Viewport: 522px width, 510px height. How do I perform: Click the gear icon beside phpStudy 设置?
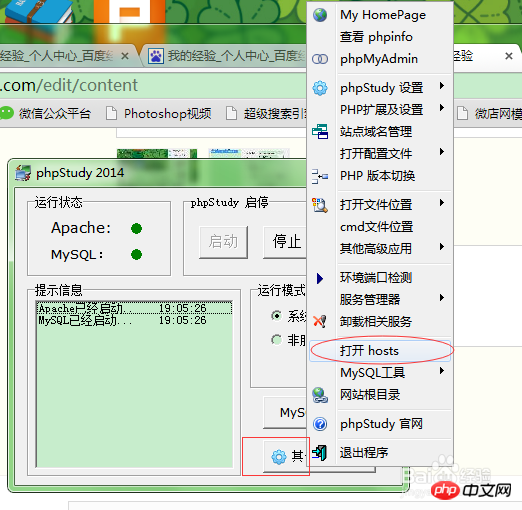coord(320,88)
